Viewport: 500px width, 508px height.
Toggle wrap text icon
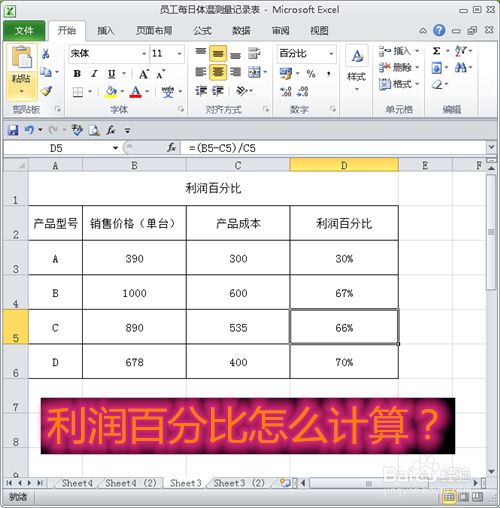pos(254,53)
